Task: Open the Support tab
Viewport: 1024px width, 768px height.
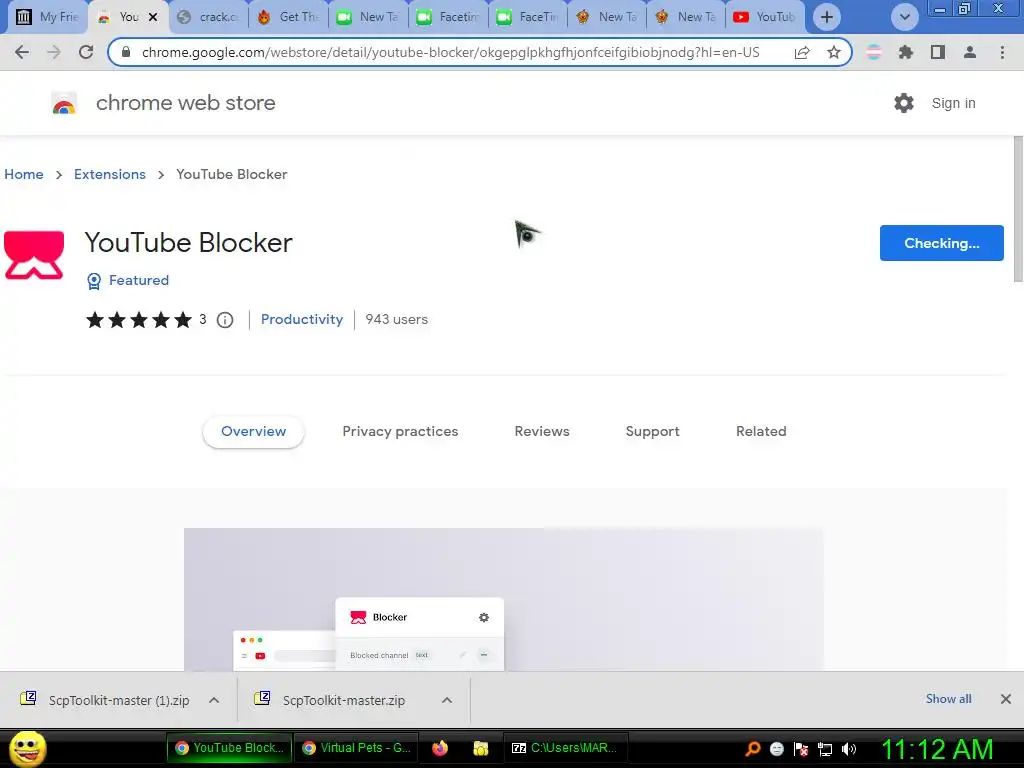Action: pyautogui.click(x=652, y=432)
